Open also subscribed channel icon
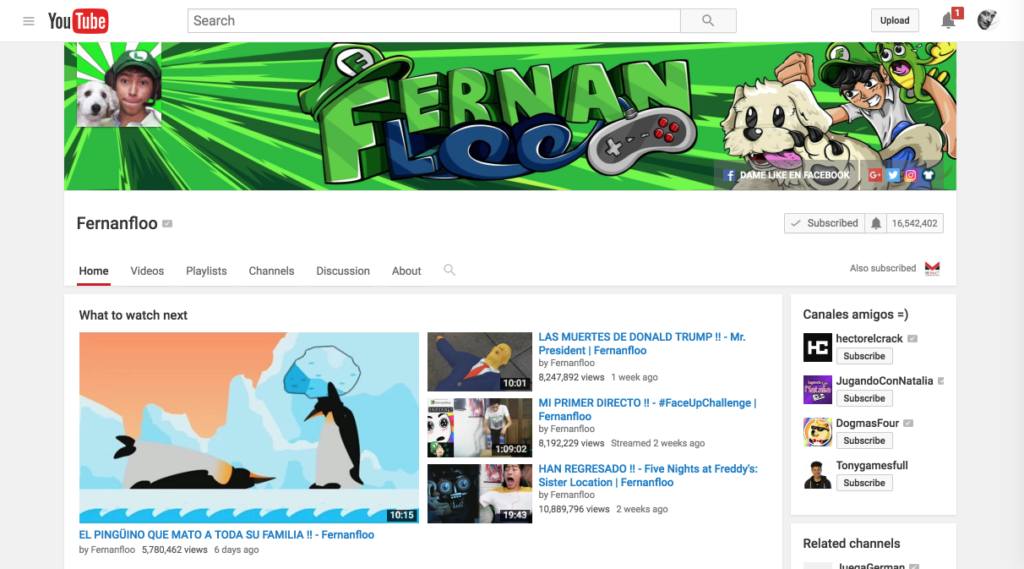This screenshot has height=569, width=1024. (x=932, y=268)
